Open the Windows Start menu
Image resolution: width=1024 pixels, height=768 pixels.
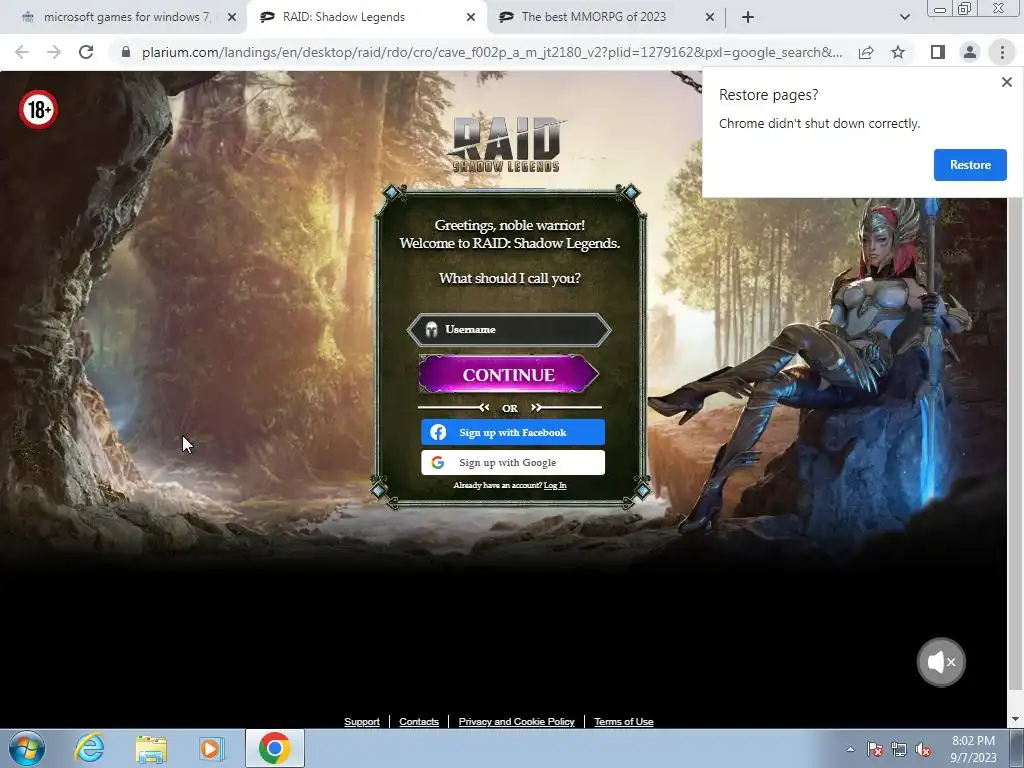[26, 748]
